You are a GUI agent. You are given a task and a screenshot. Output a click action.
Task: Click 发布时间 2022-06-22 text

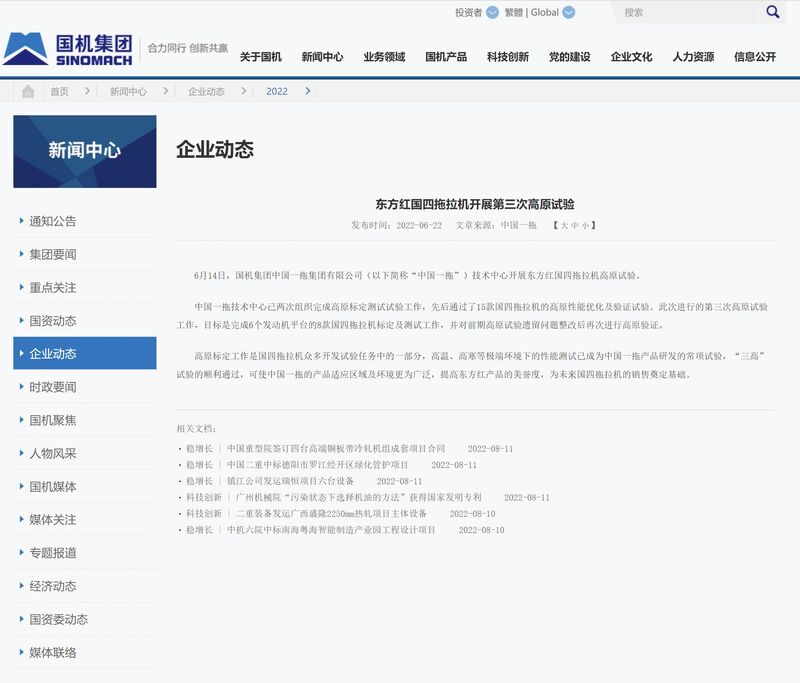click(396, 225)
